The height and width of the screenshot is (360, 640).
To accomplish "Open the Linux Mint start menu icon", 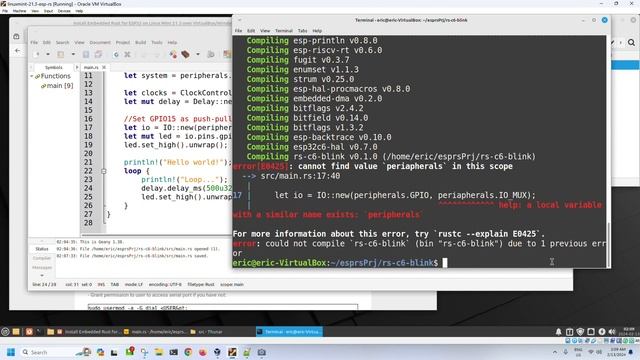I will [x=5, y=331].
